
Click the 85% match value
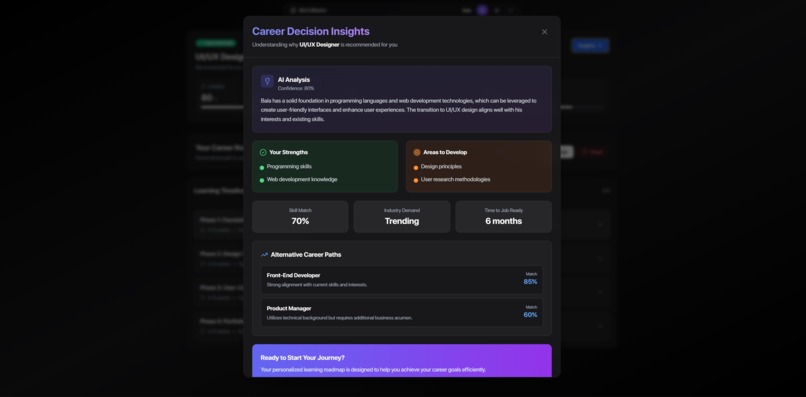(x=530, y=282)
